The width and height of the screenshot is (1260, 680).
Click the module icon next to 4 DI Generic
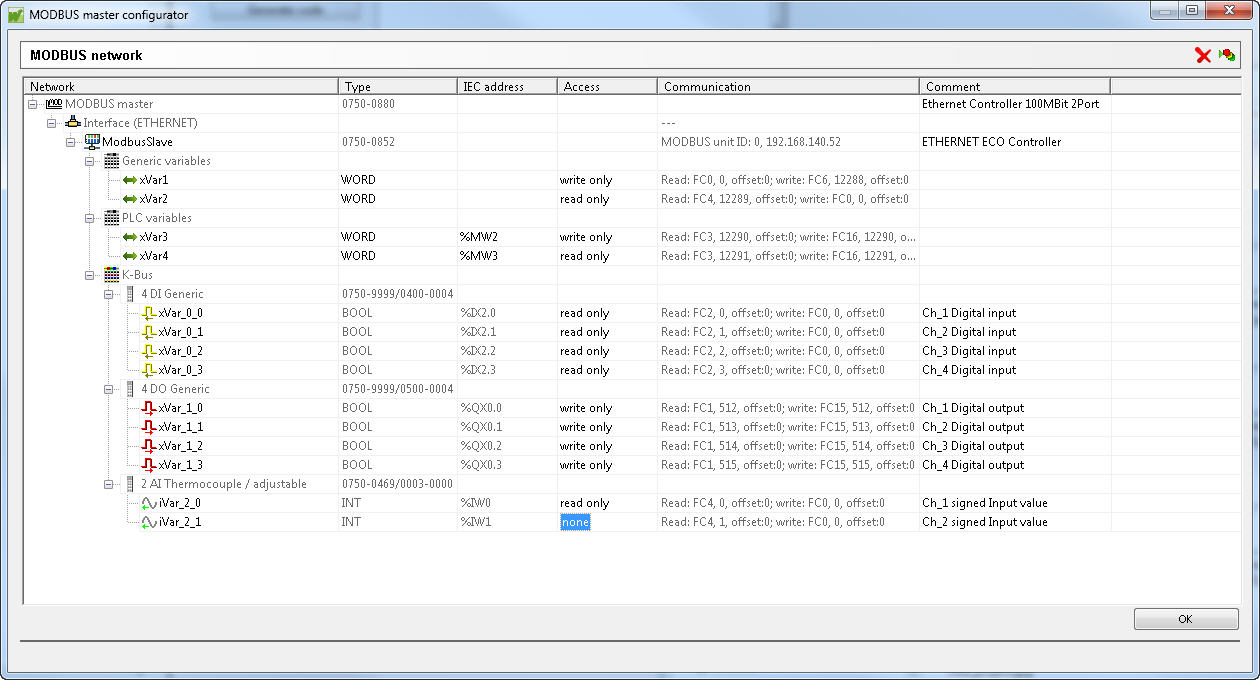pyautogui.click(x=128, y=293)
